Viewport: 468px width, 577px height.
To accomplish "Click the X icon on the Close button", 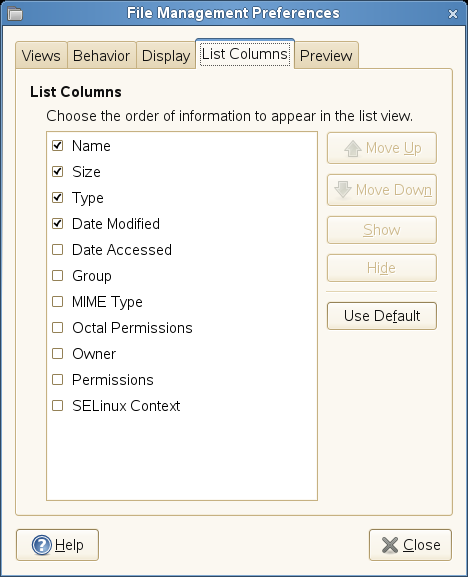I will pyautogui.click(x=390, y=545).
